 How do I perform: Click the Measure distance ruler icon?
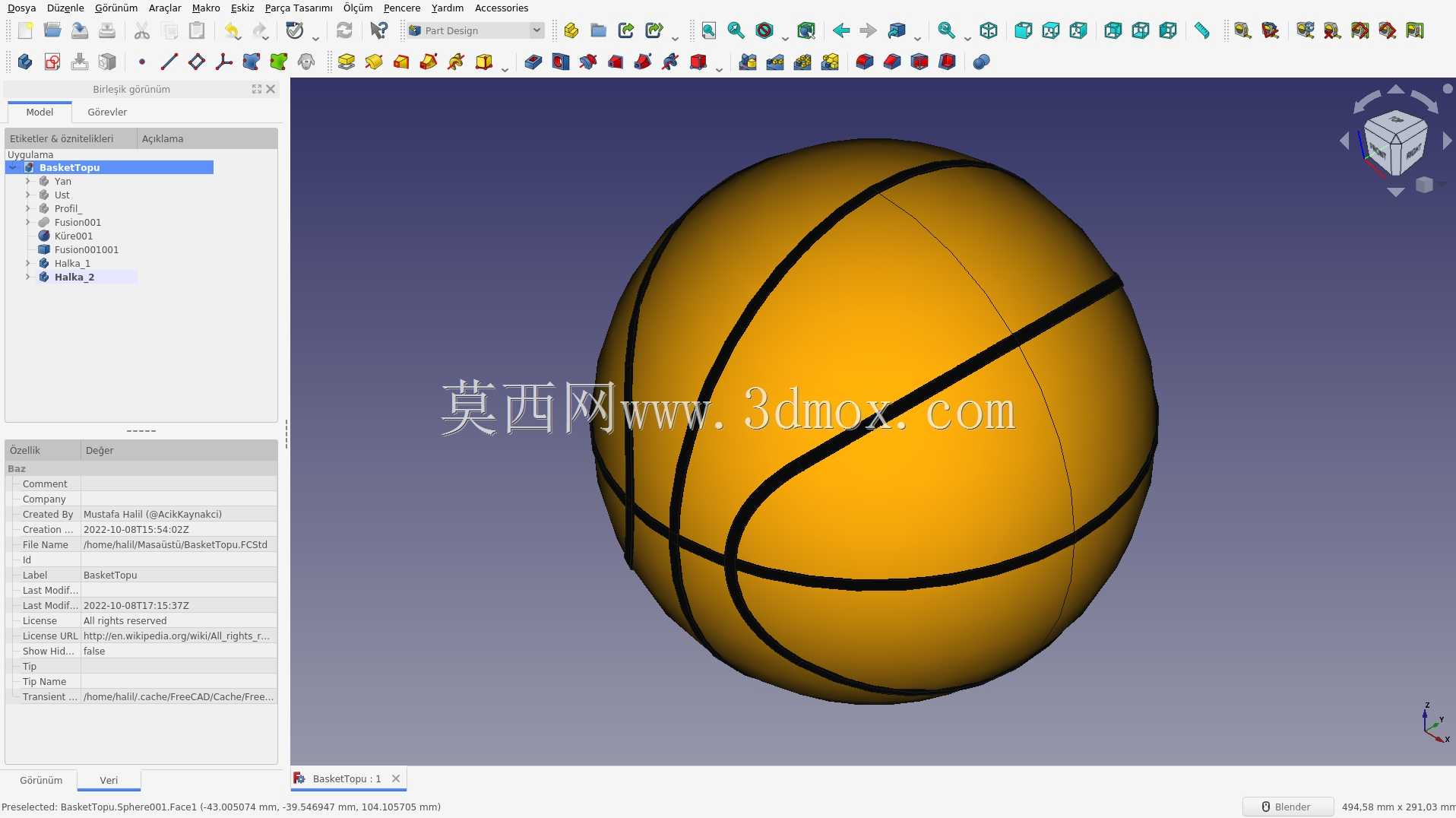1201,30
